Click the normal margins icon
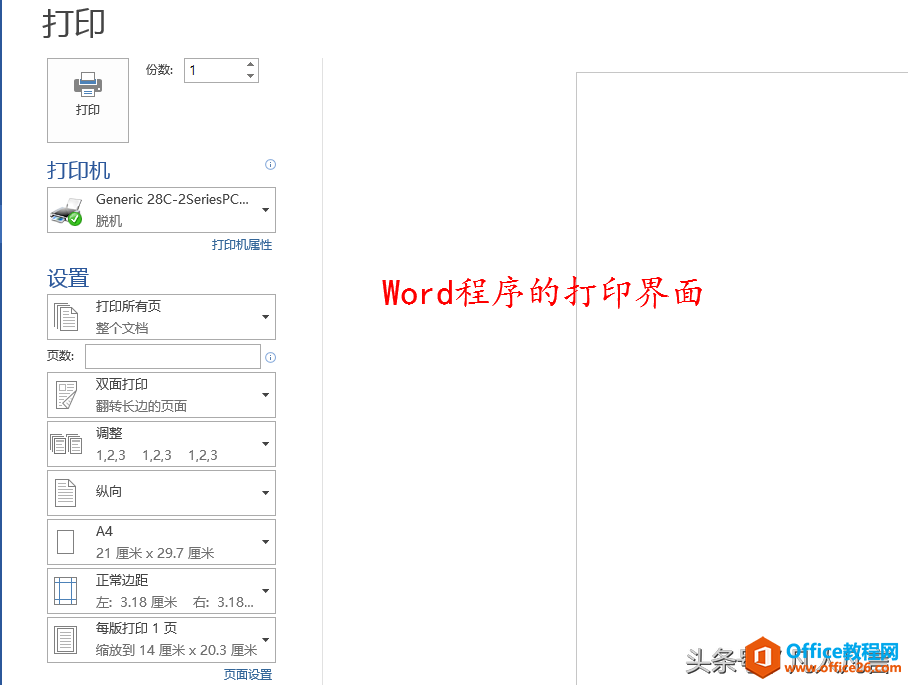 (65, 591)
